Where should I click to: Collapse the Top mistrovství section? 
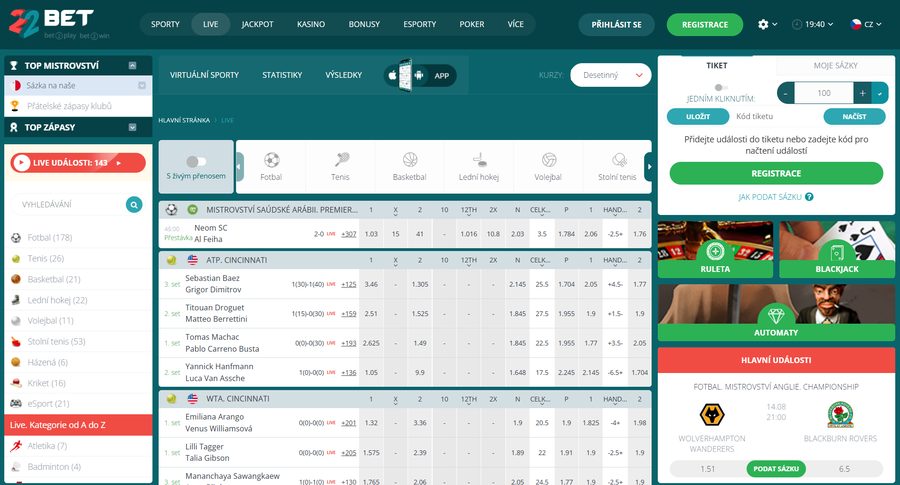(x=133, y=65)
